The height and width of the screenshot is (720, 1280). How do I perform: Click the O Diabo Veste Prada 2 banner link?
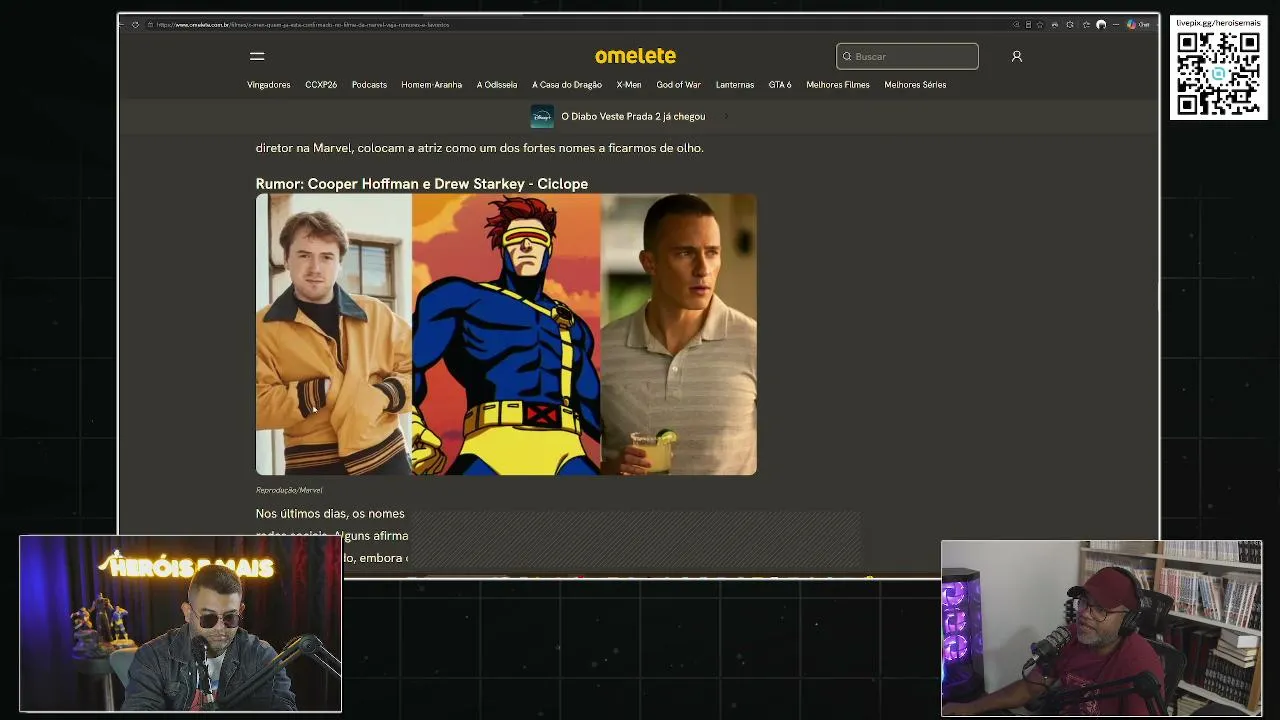(x=633, y=116)
